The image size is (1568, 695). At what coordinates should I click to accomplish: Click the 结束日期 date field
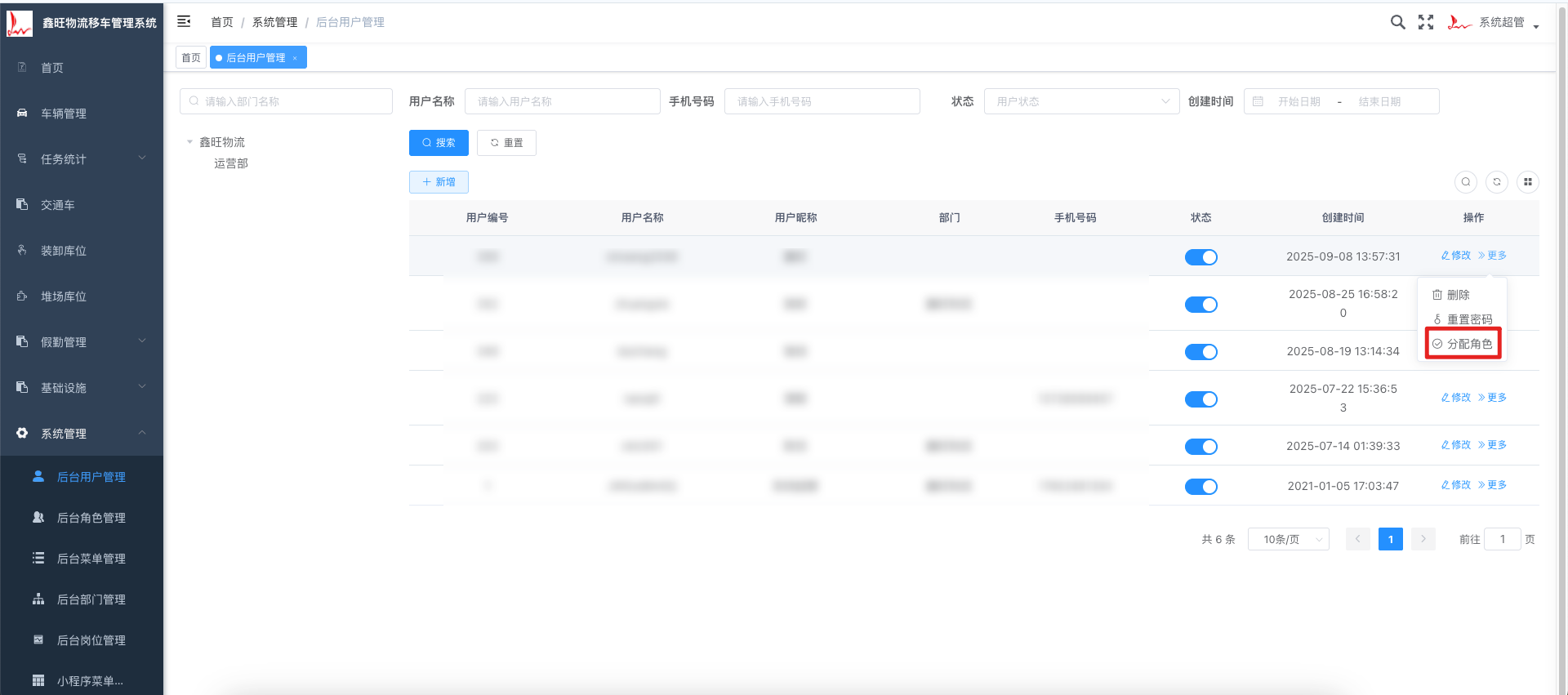click(1380, 101)
